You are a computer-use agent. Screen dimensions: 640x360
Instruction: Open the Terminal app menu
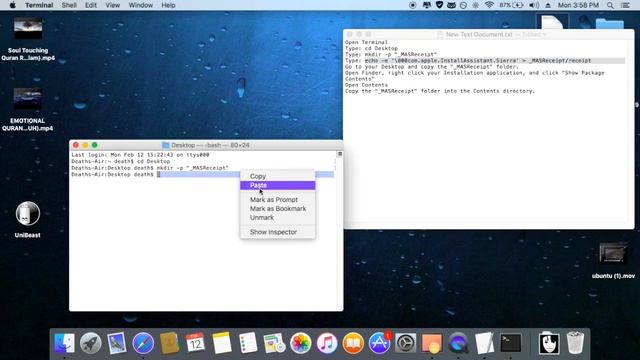(x=39, y=5)
